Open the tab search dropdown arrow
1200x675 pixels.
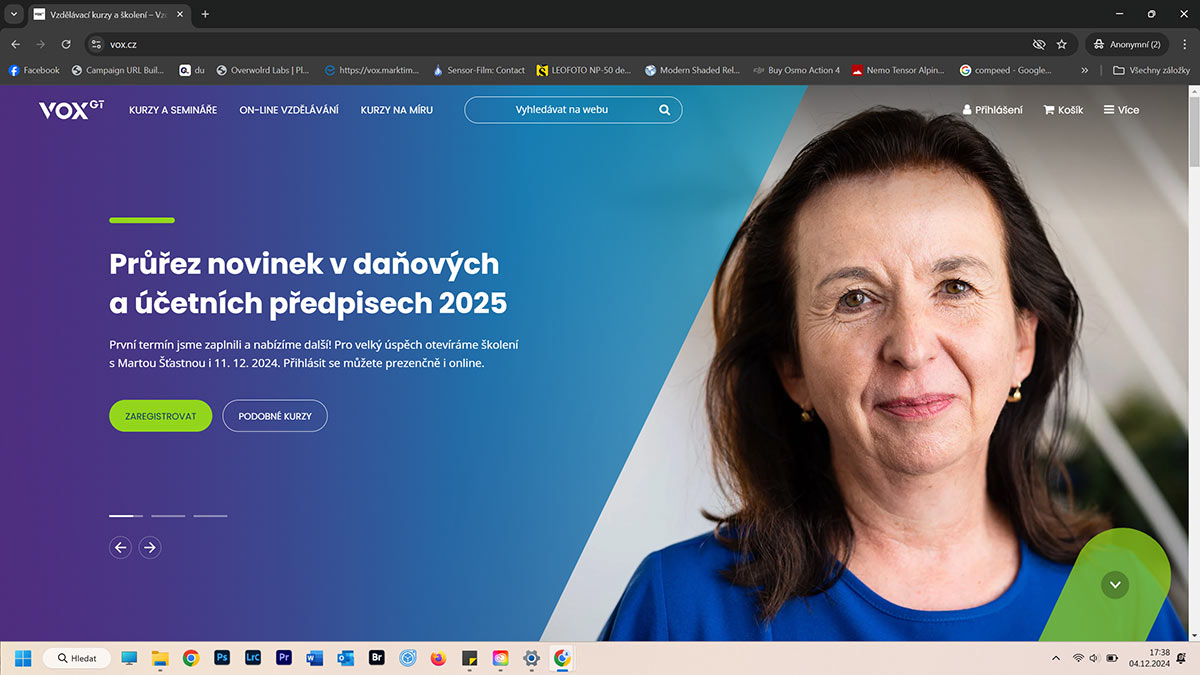tap(14, 14)
